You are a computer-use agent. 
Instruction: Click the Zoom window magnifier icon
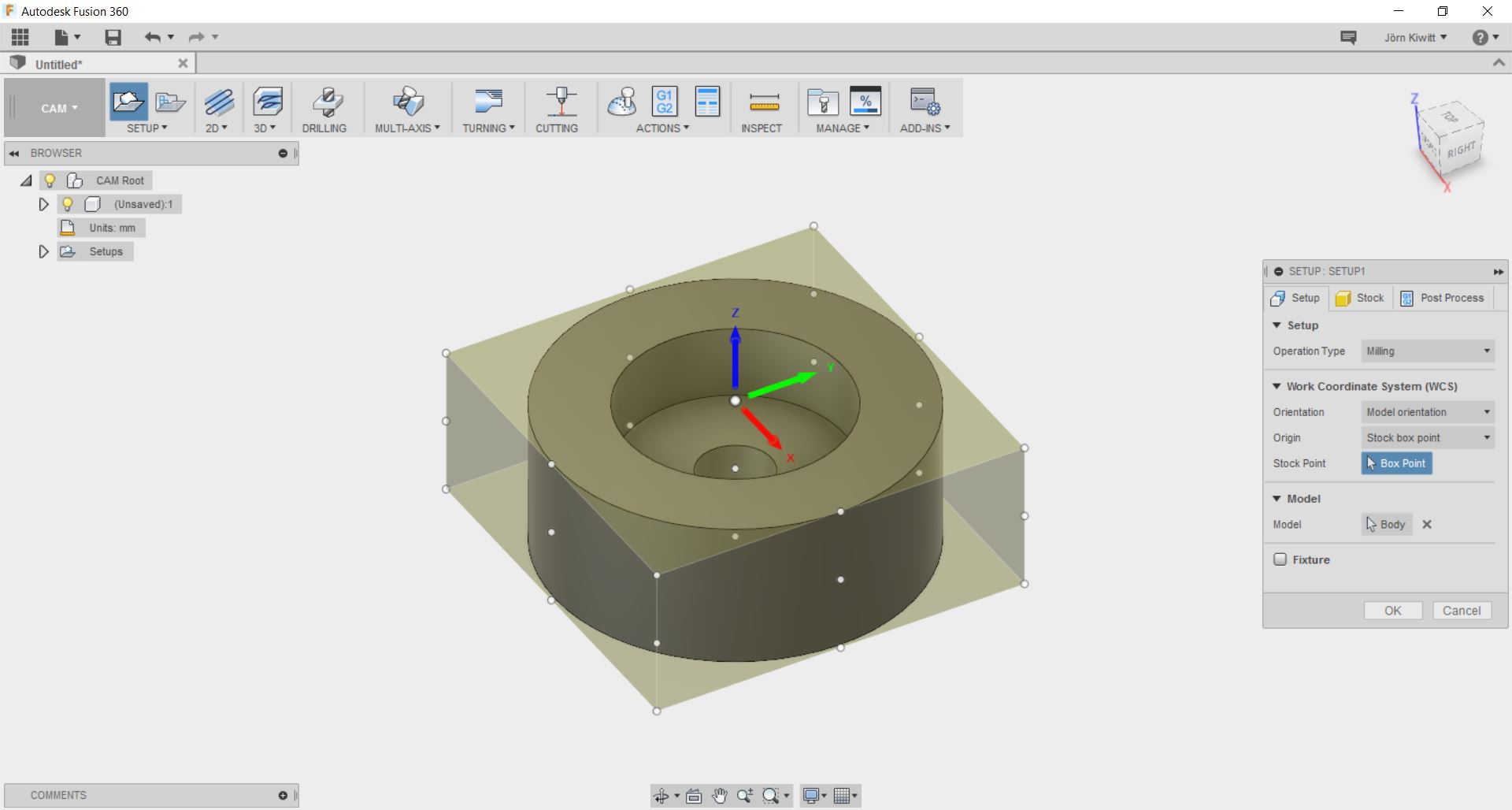click(745, 796)
